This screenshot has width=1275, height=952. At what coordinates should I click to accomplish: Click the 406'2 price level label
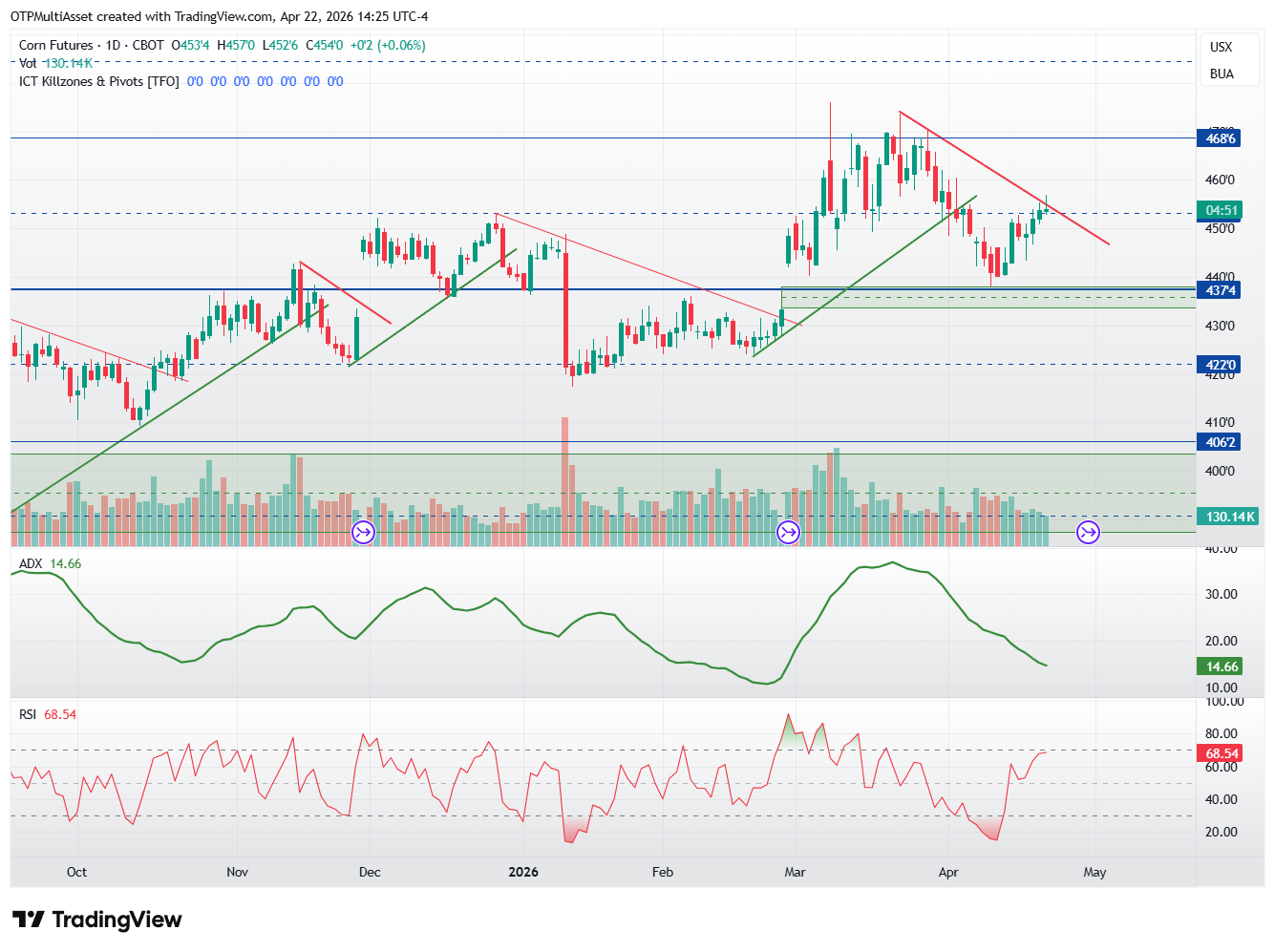tap(1220, 442)
